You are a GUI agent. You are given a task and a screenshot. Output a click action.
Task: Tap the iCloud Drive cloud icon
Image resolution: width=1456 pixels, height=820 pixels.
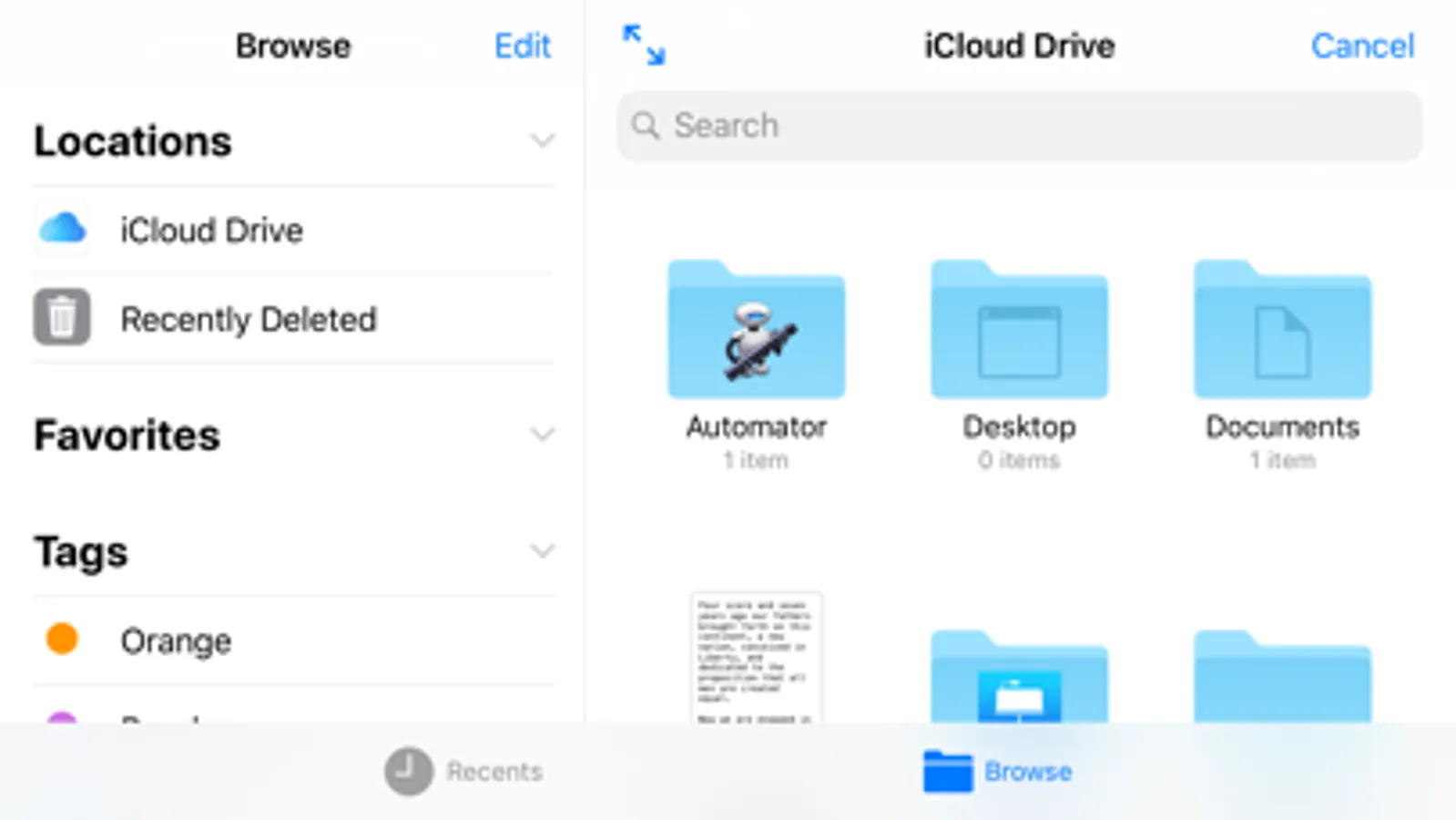tap(62, 229)
